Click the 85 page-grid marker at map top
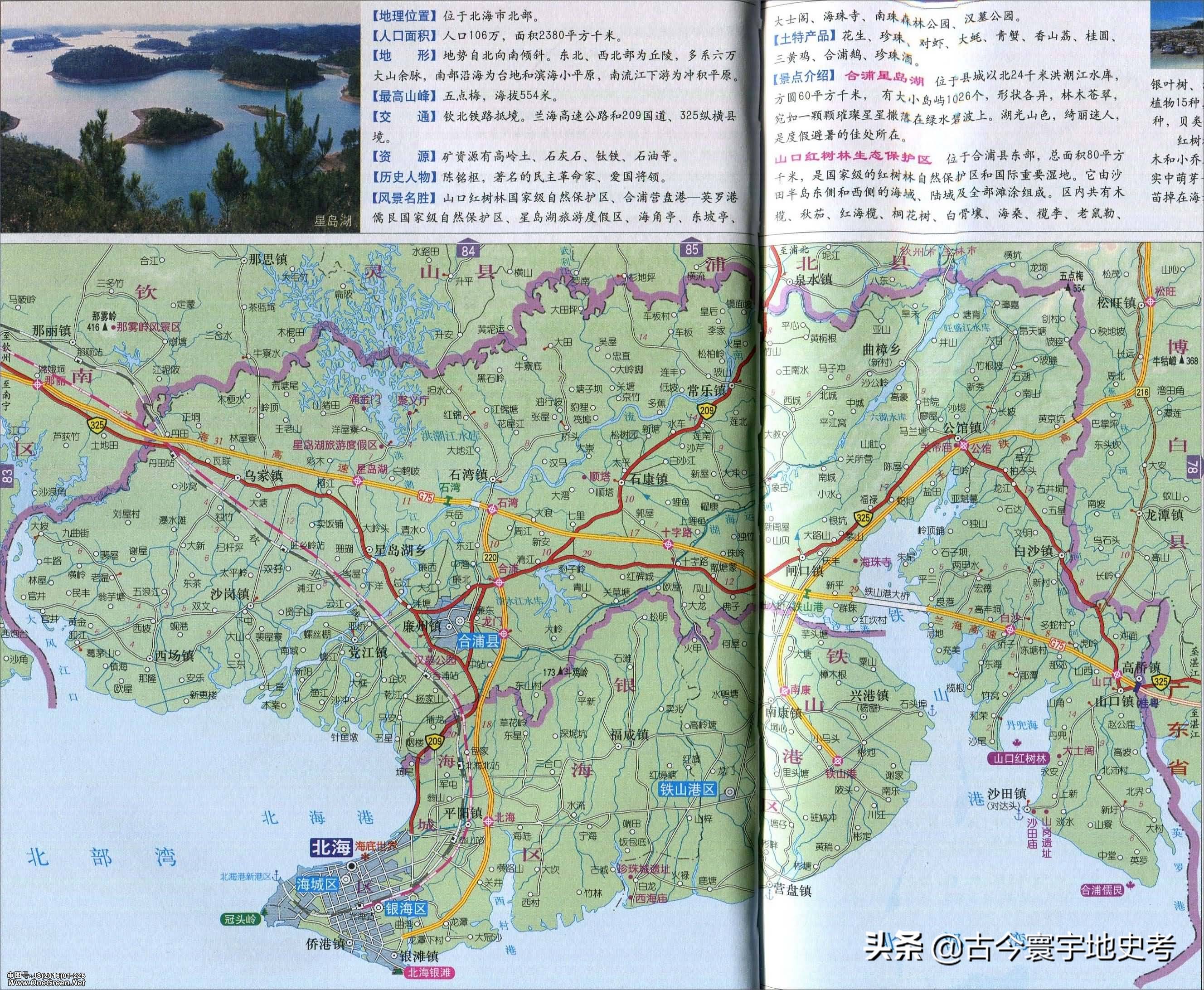This screenshot has width=1204, height=990. (689, 249)
